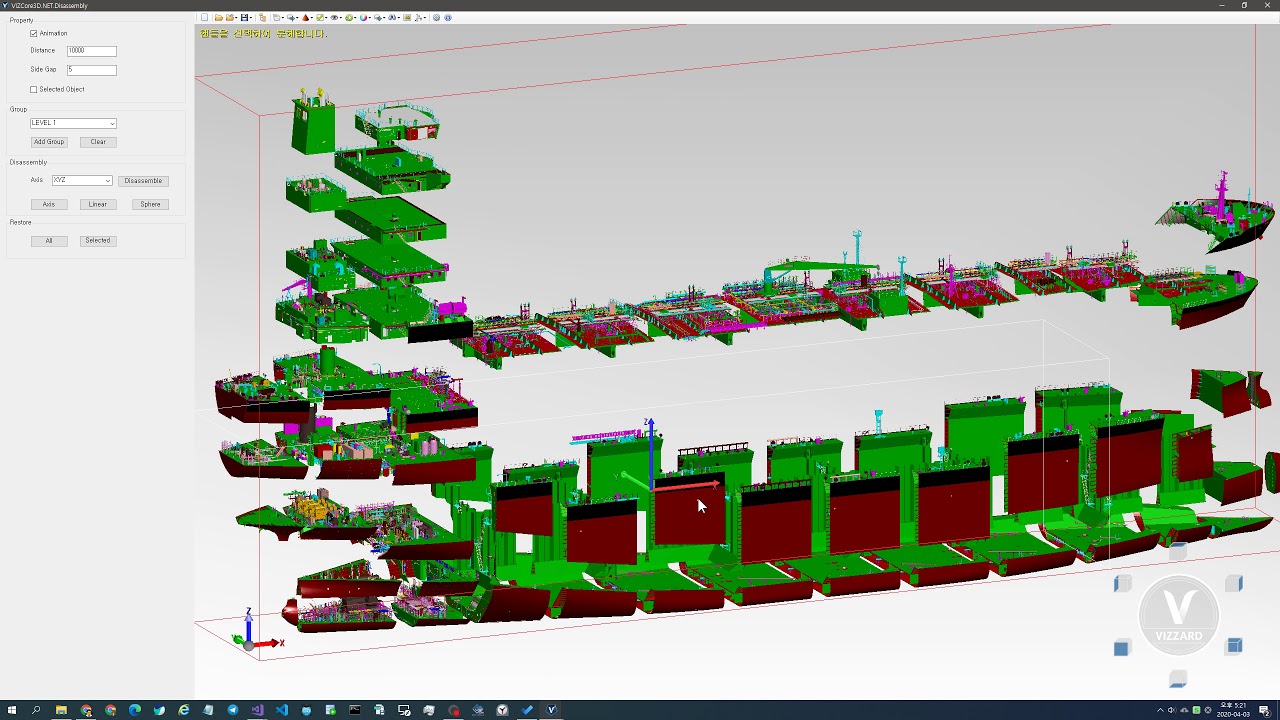Click the blue floppy disk Save icon
This screenshot has height=720, width=1280.
(244, 17)
